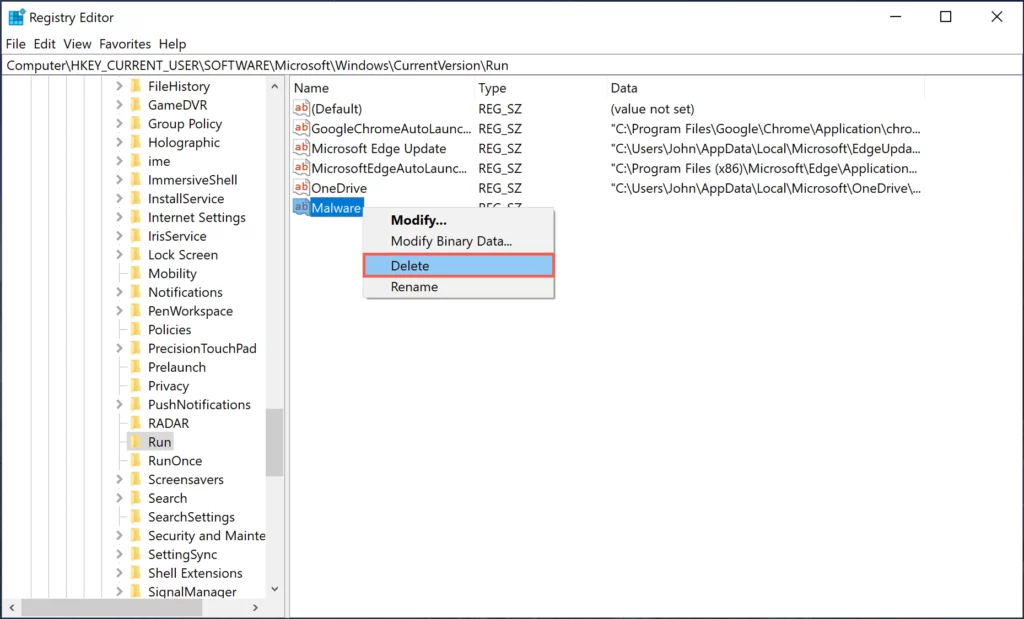Screen dimensions: 1024x619
Task: Click the Registry Editor icon in title bar
Action: [x=16, y=16]
